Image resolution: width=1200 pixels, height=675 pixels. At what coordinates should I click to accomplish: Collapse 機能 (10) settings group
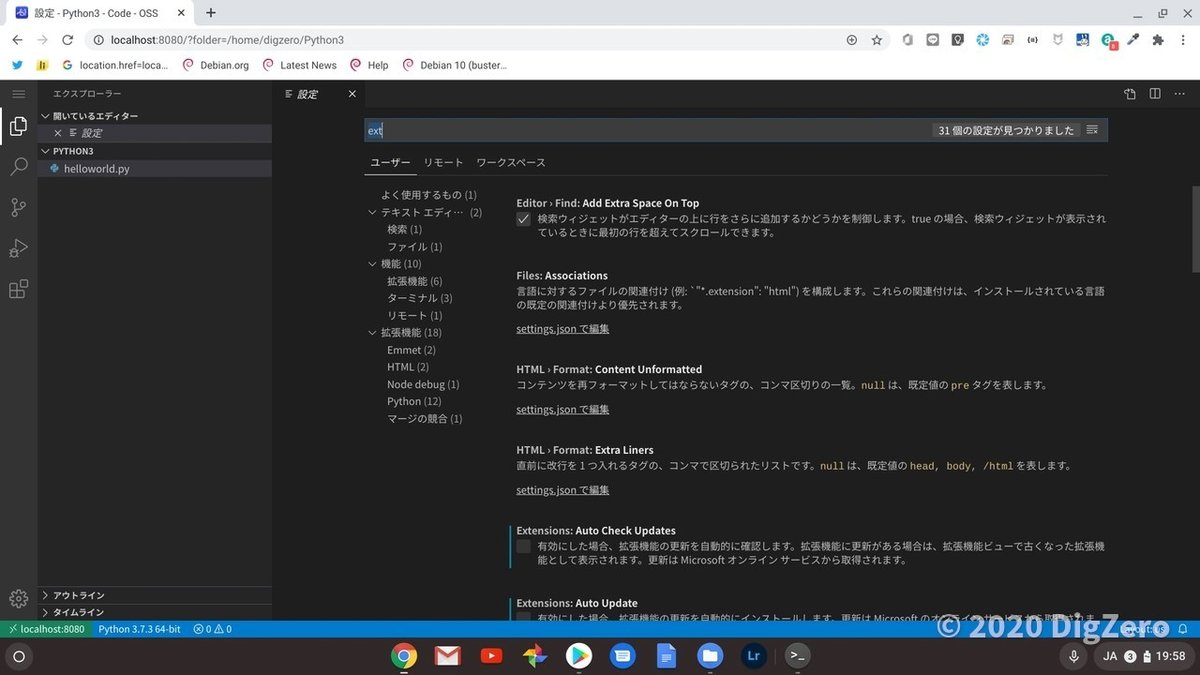[373, 264]
